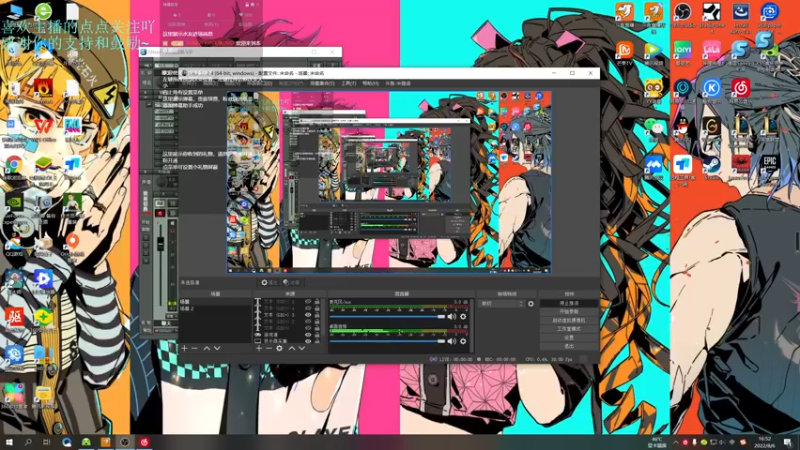Move the selected source down

coord(302,348)
